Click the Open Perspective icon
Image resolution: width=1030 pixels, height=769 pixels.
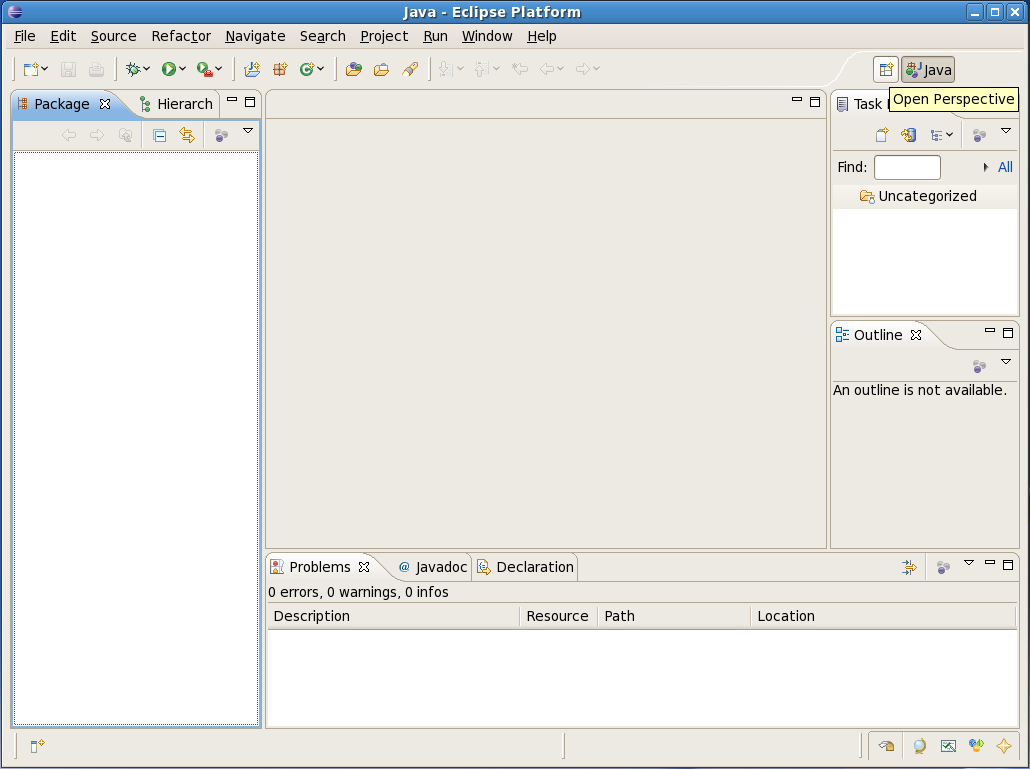coord(885,69)
